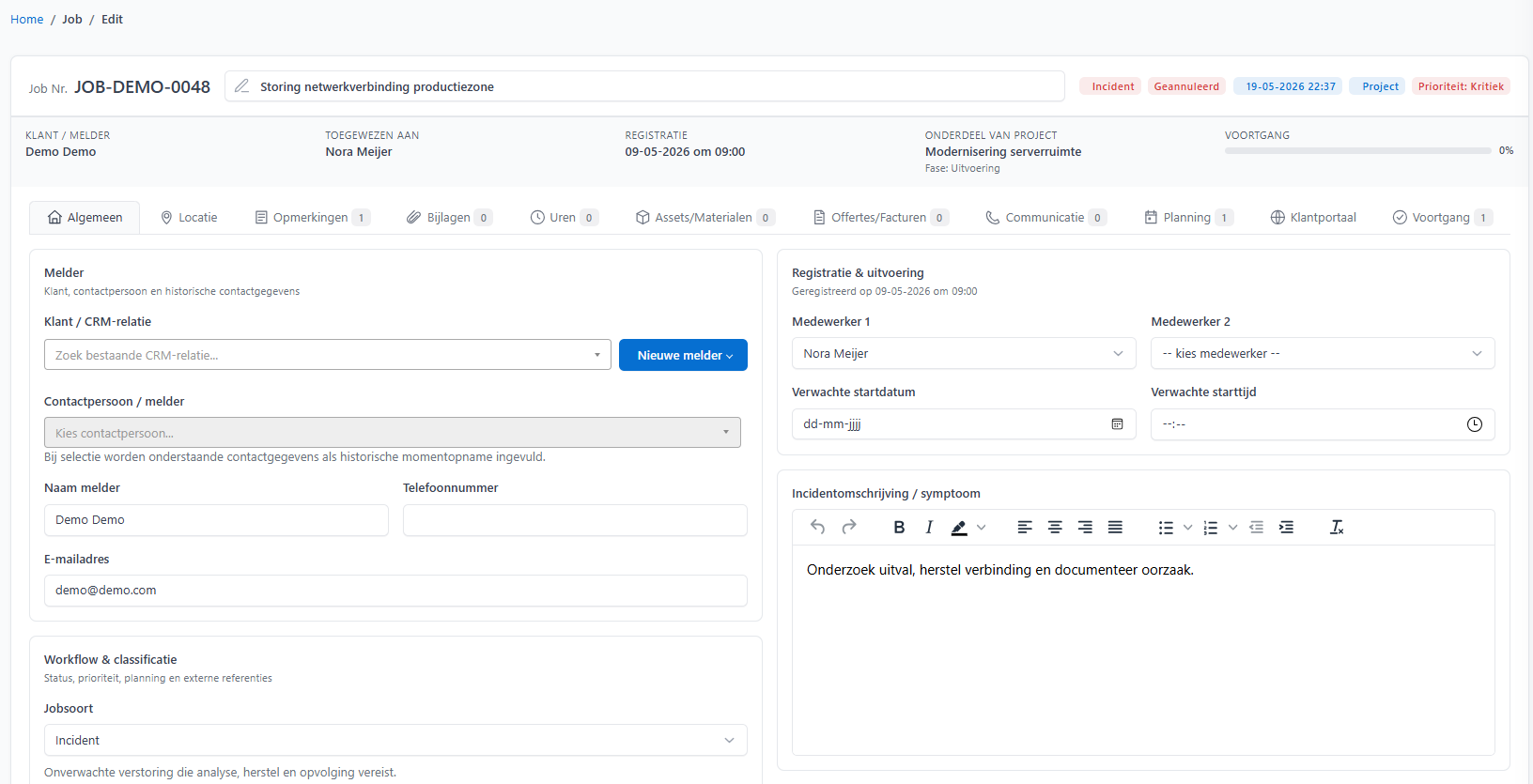Open Klant / CRM-relatie search dropdown
Image resolution: width=1533 pixels, height=784 pixels.
tap(328, 355)
